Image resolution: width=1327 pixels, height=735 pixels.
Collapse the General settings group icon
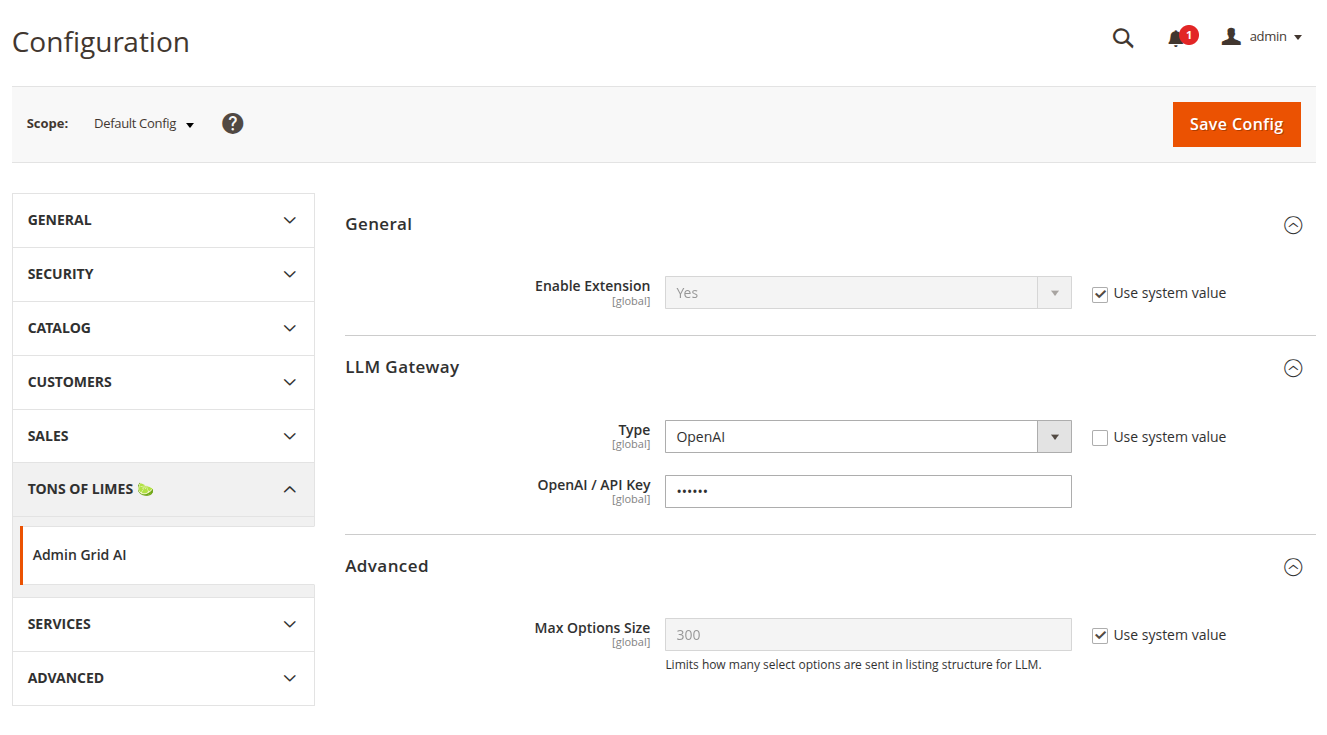coord(1293,225)
